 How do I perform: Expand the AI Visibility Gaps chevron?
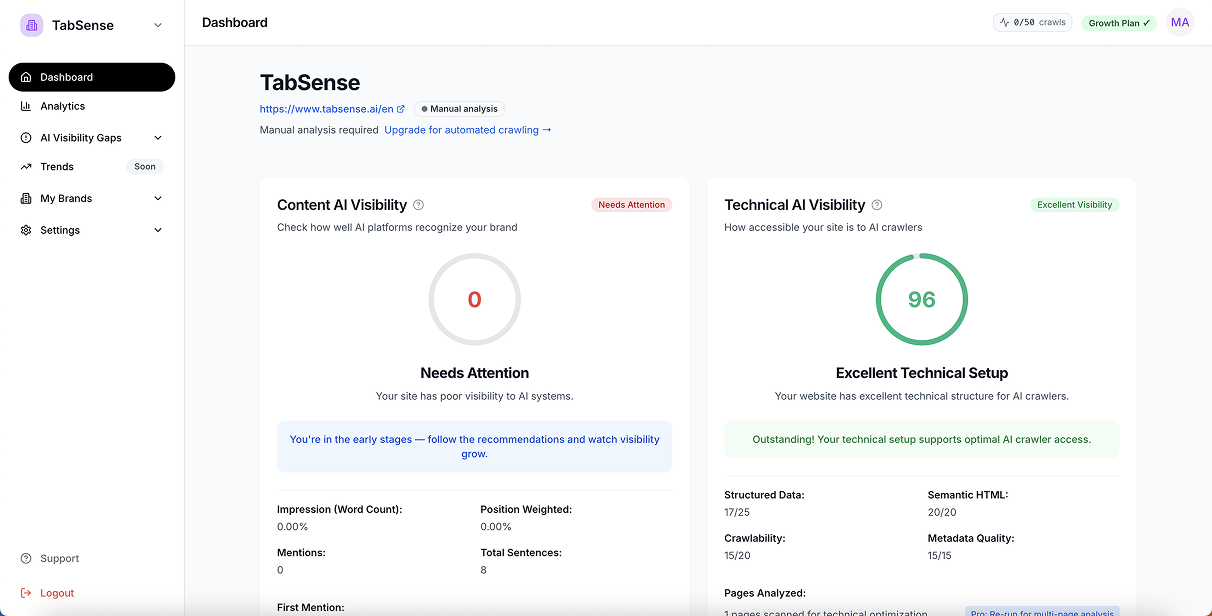[x=158, y=138]
